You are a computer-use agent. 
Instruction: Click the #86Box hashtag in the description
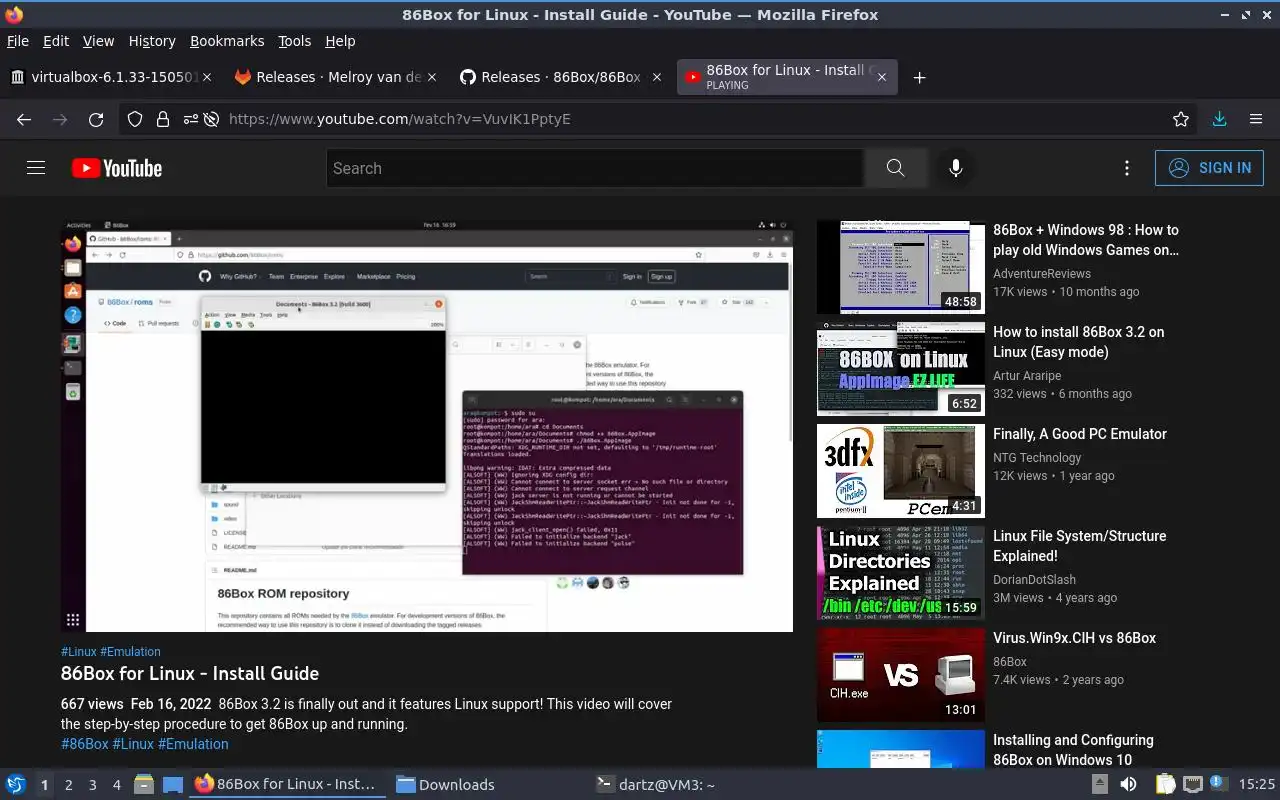[x=85, y=744]
